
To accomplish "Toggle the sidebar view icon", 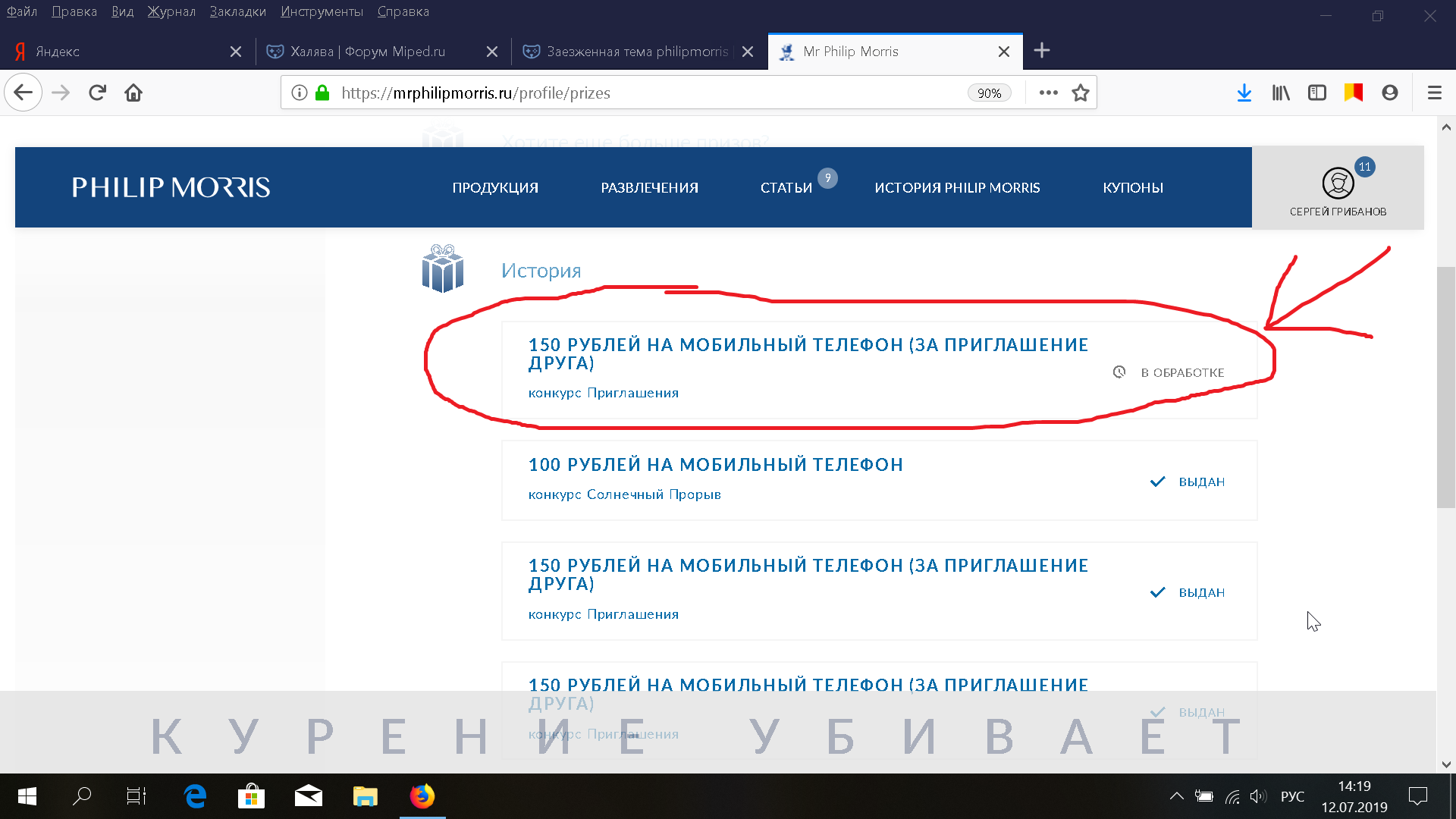I will click(x=1317, y=93).
